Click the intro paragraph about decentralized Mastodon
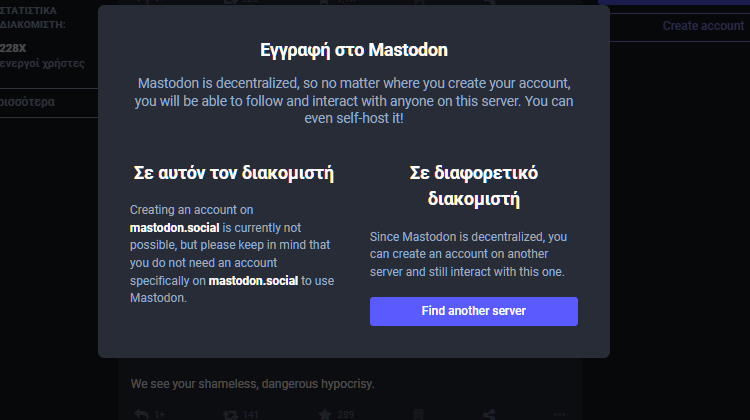 354,101
